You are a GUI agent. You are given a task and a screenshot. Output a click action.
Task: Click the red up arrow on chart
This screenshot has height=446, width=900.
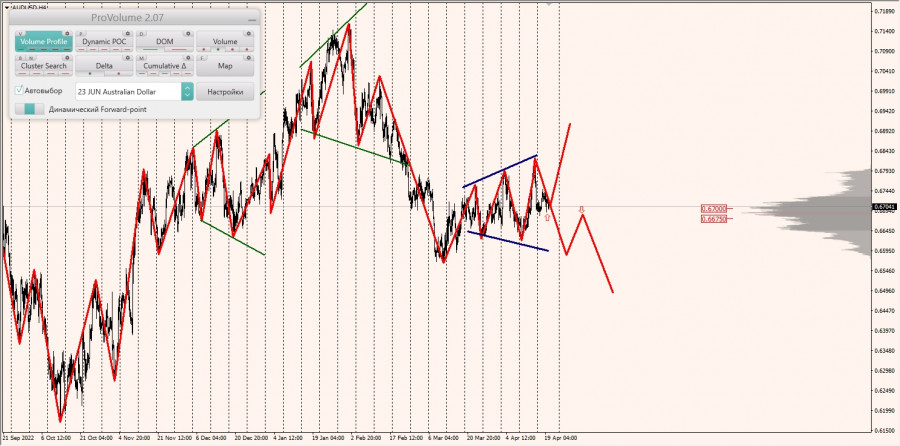pos(547,218)
